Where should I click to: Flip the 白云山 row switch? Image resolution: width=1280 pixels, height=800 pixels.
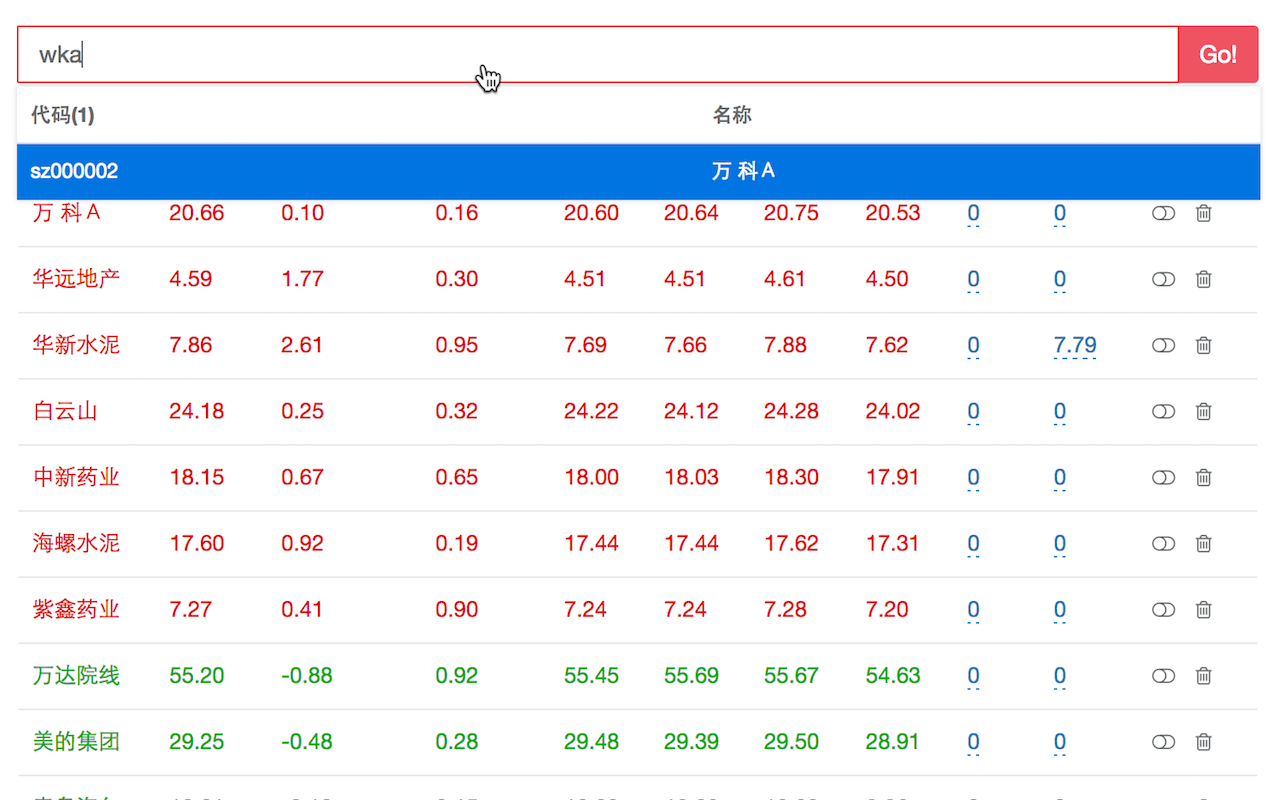tap(1163, 411)
